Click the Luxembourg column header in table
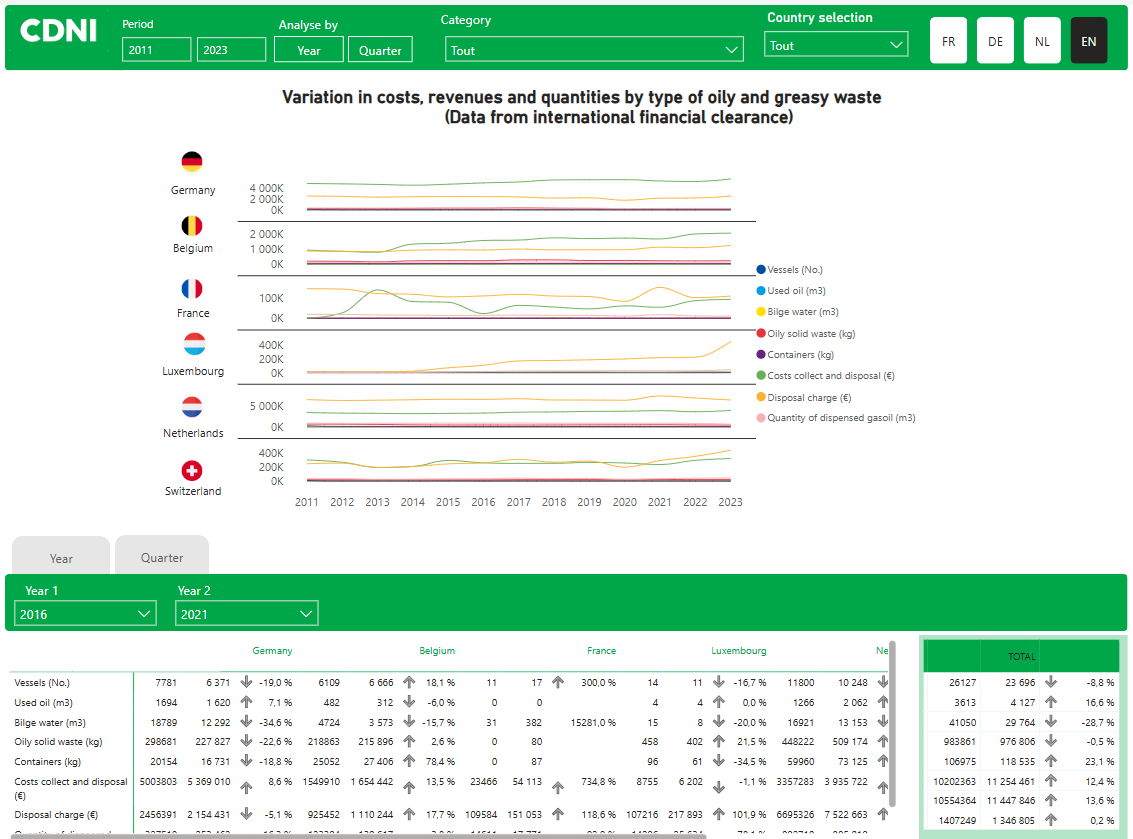 pos(738,650)
